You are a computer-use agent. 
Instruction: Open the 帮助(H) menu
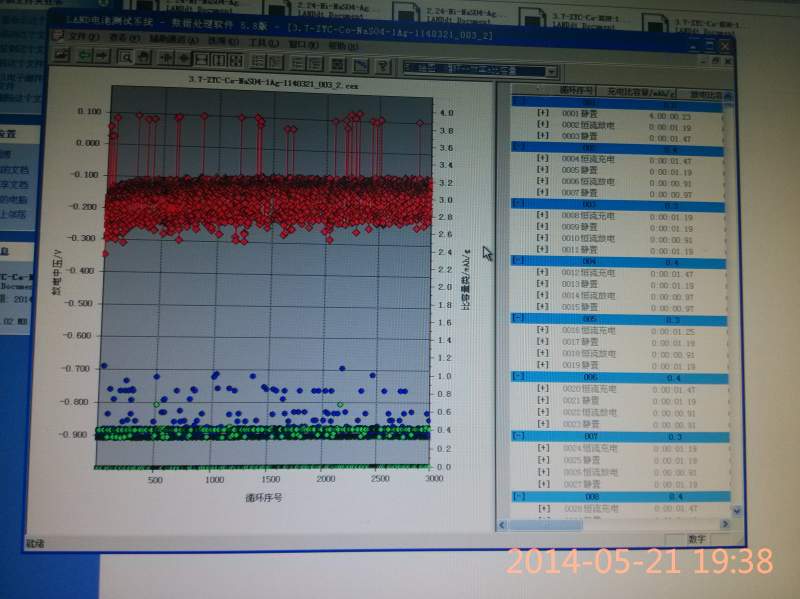(342, 45)
